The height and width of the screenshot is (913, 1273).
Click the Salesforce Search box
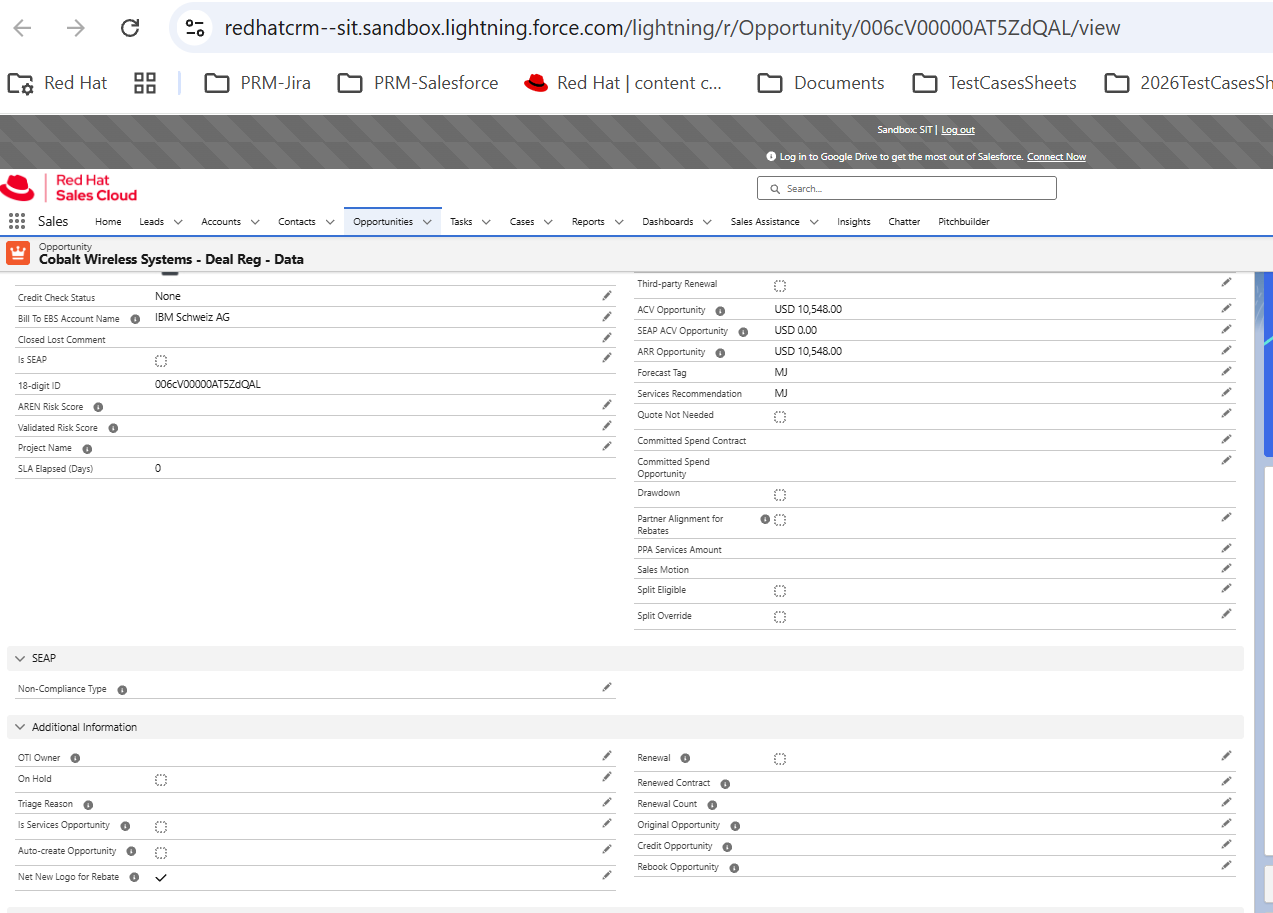(x=907, y=188)
